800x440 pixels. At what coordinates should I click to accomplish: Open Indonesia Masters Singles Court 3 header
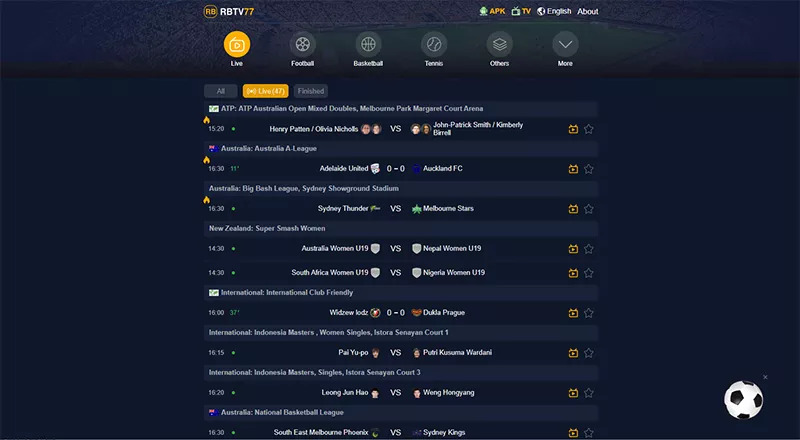pyautogui.click(x=401, y=372)
